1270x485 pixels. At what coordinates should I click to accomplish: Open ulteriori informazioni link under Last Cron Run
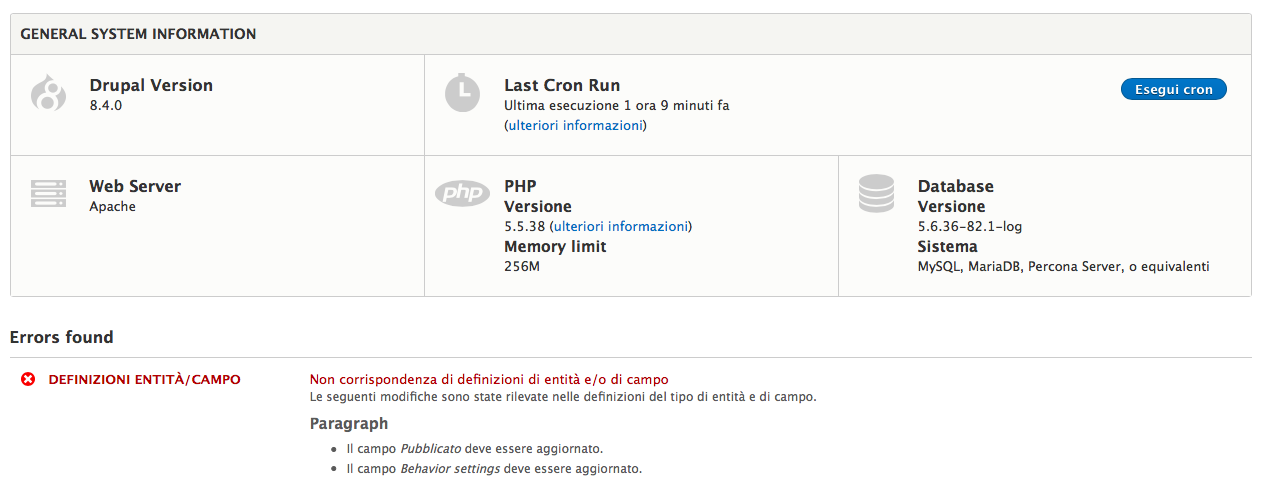click(x=575, y=125)
